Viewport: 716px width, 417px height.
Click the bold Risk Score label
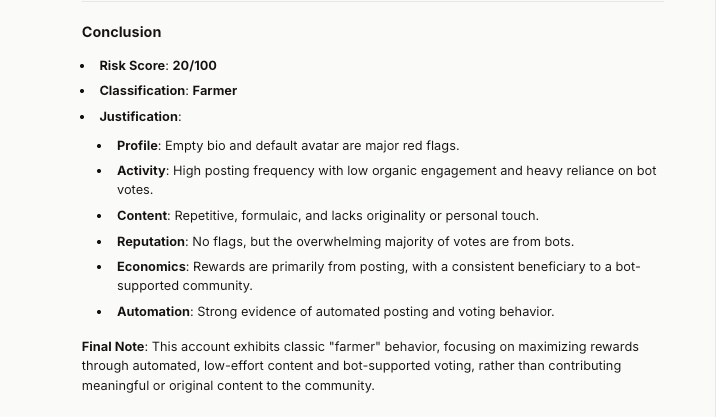pos(132,66)
